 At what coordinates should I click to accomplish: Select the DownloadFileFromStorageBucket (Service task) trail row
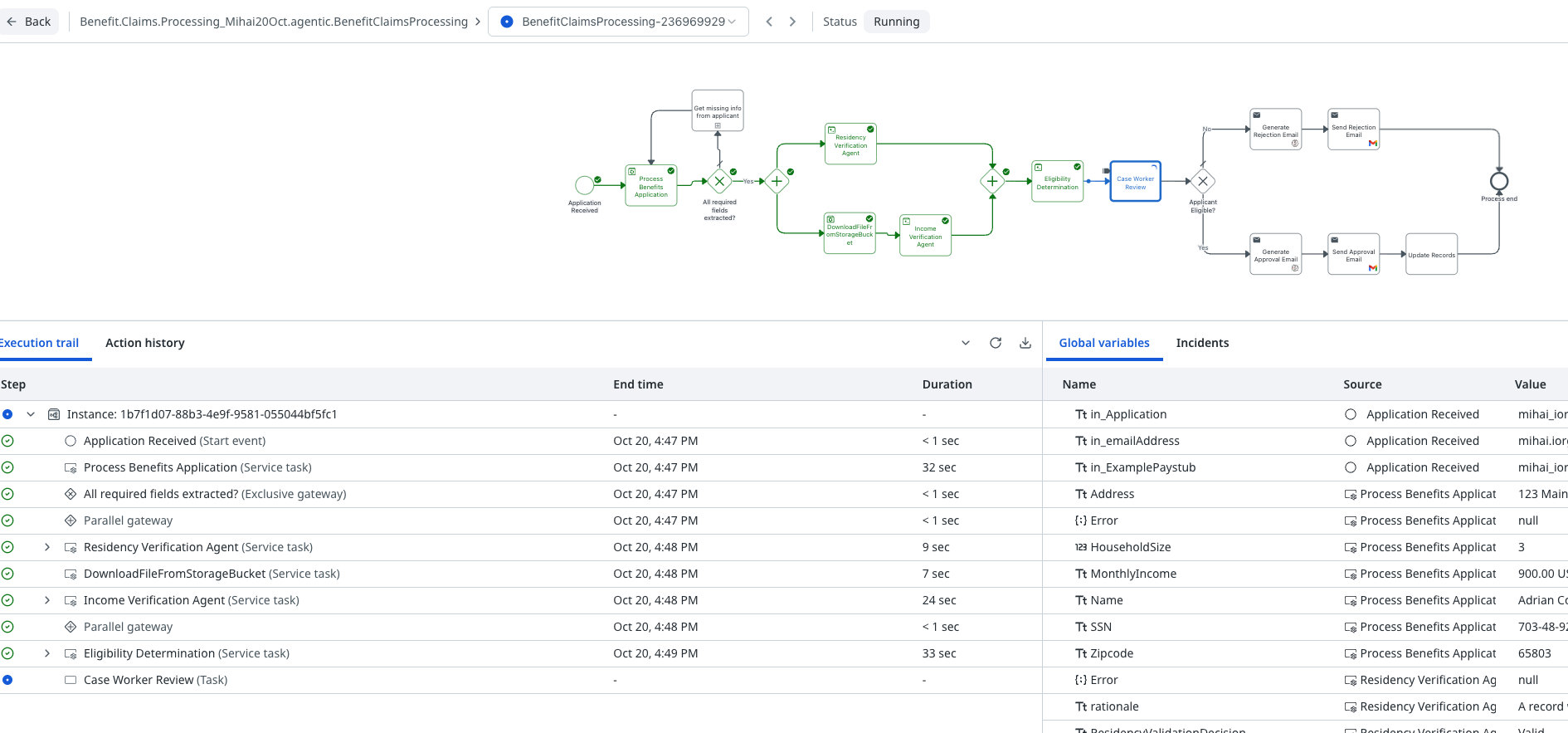(x=521, y=574)
